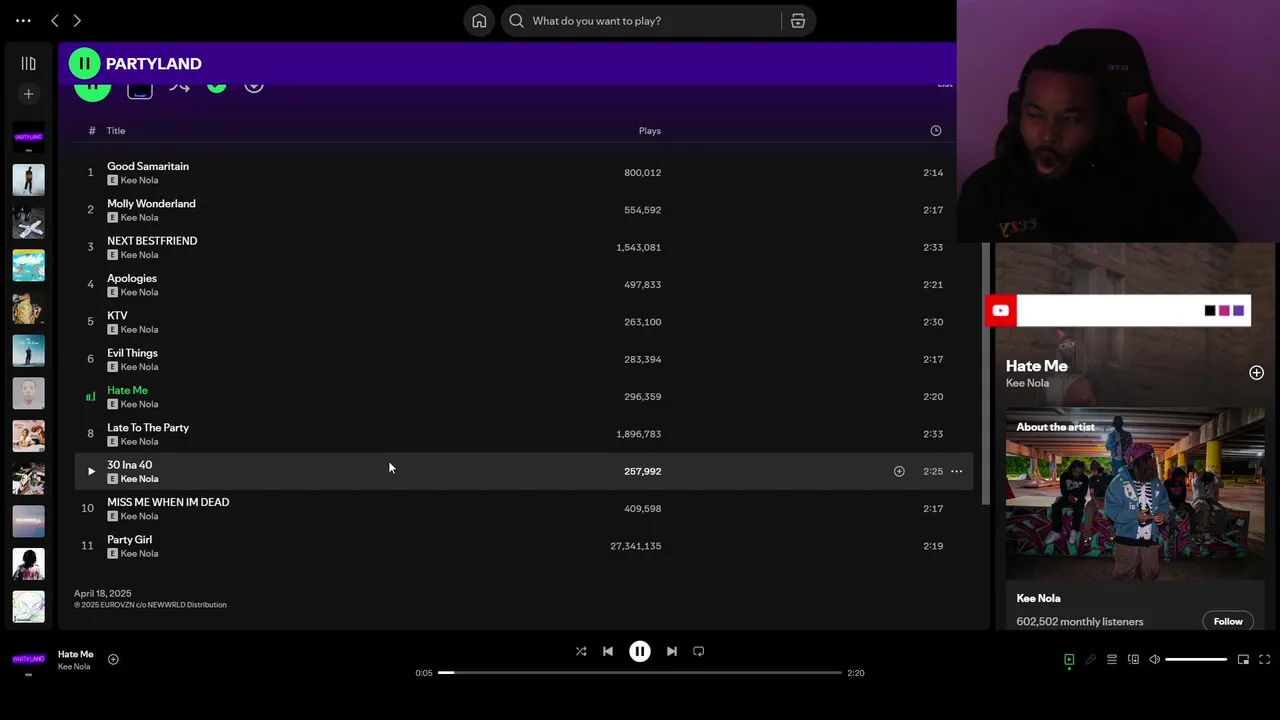The height and width of the screenshot is (720, 1280).
Task: Open Connect to a device
Action: pos(1133,660)
